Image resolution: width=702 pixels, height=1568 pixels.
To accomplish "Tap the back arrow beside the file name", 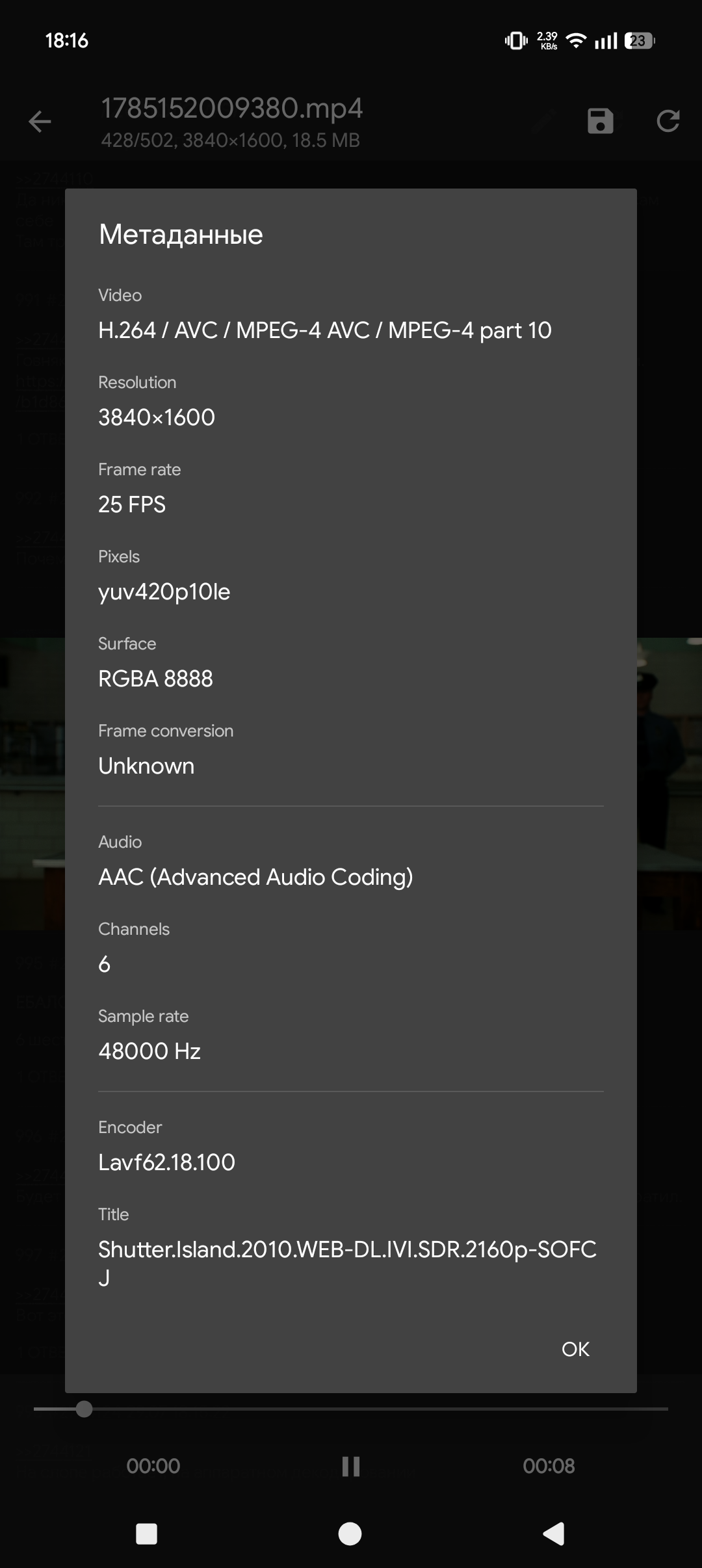I will tap(40, 122).
